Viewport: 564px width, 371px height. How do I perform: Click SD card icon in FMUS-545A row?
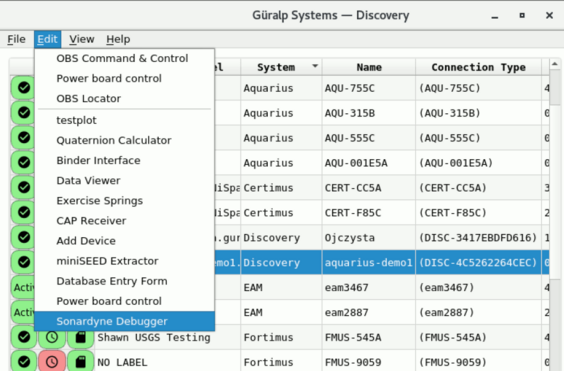click(81, 337)
